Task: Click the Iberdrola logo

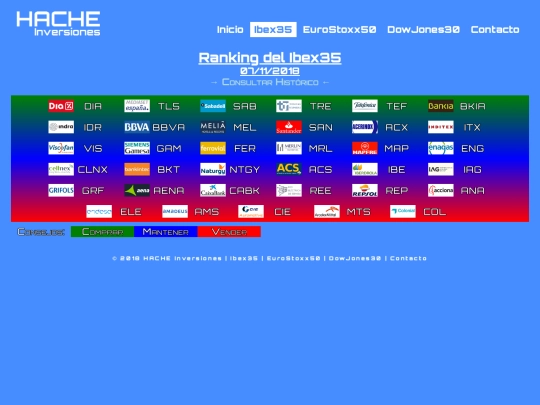Action: click(x=365, y=169)
